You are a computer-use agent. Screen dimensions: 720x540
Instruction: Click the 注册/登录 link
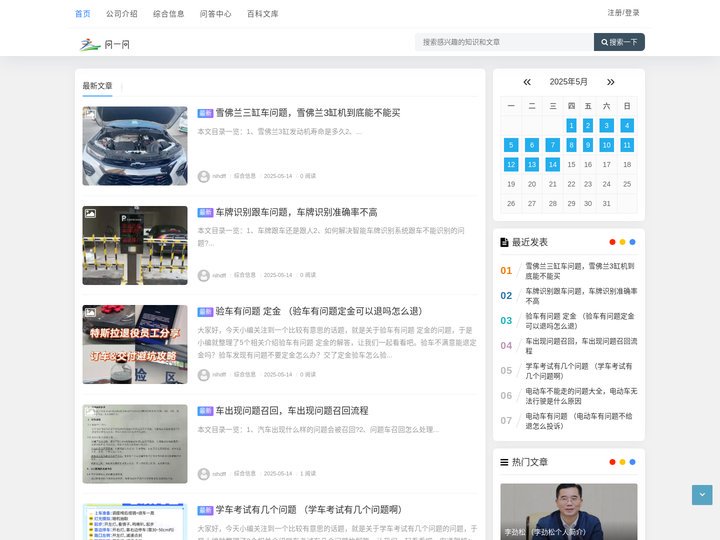[624, 13]
